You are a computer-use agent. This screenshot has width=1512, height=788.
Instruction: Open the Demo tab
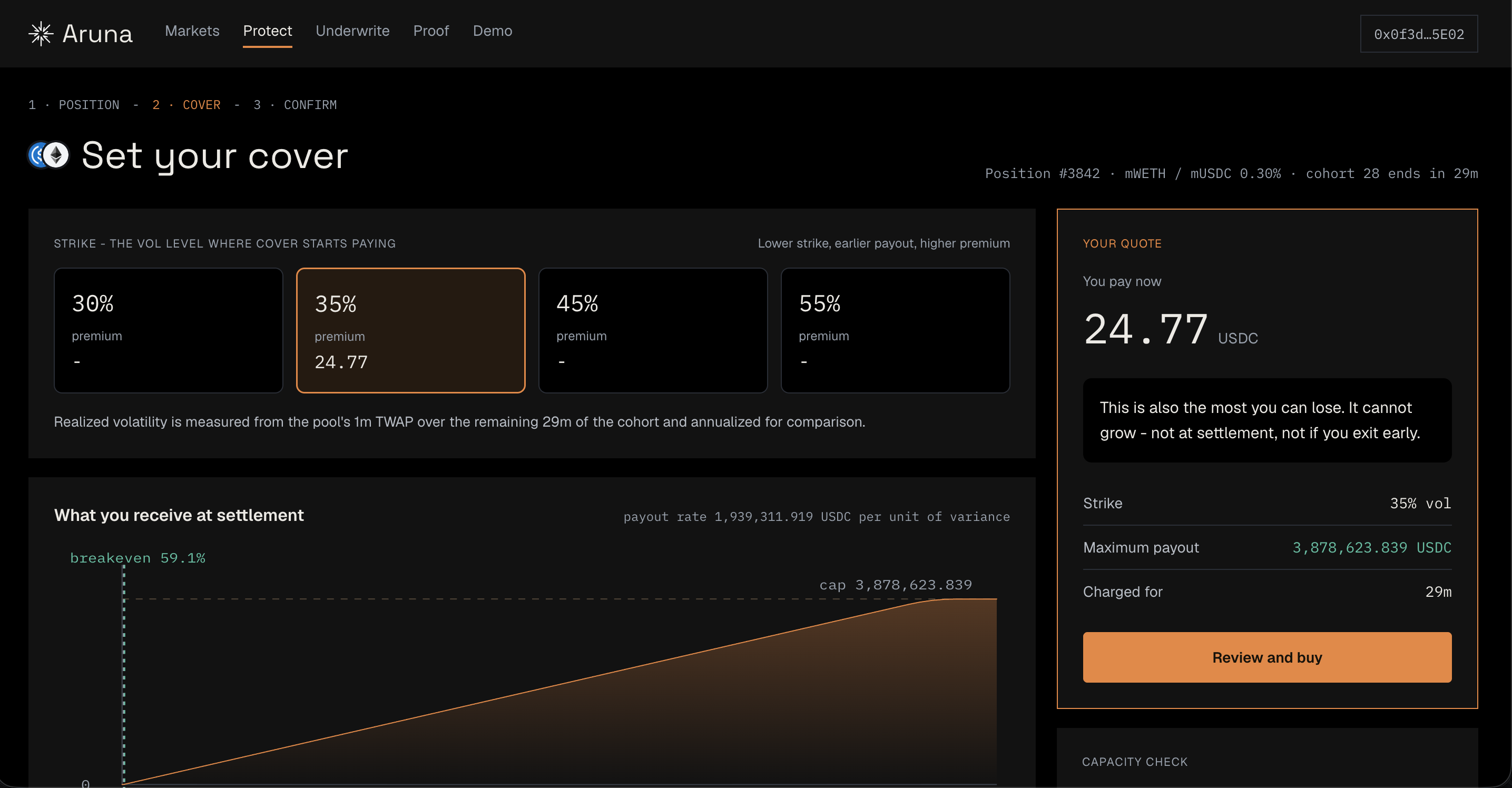pyautogui.click(x=493, y=31)
